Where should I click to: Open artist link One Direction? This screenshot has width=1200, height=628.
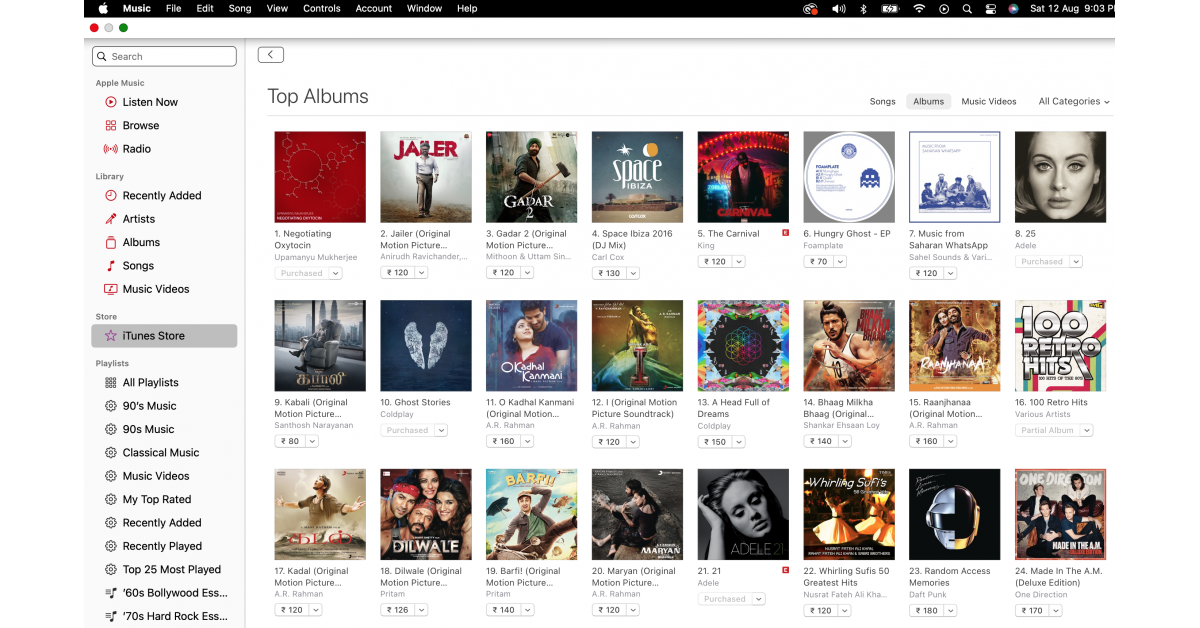pos(1043,595)
